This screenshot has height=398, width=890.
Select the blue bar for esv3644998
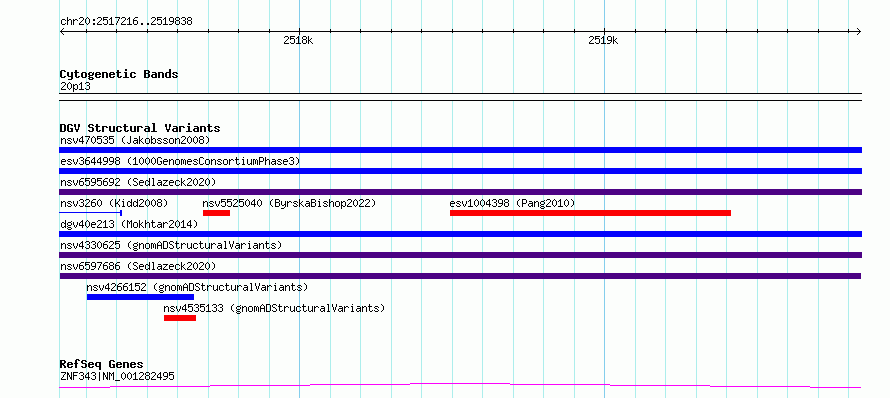click(460, 171)
